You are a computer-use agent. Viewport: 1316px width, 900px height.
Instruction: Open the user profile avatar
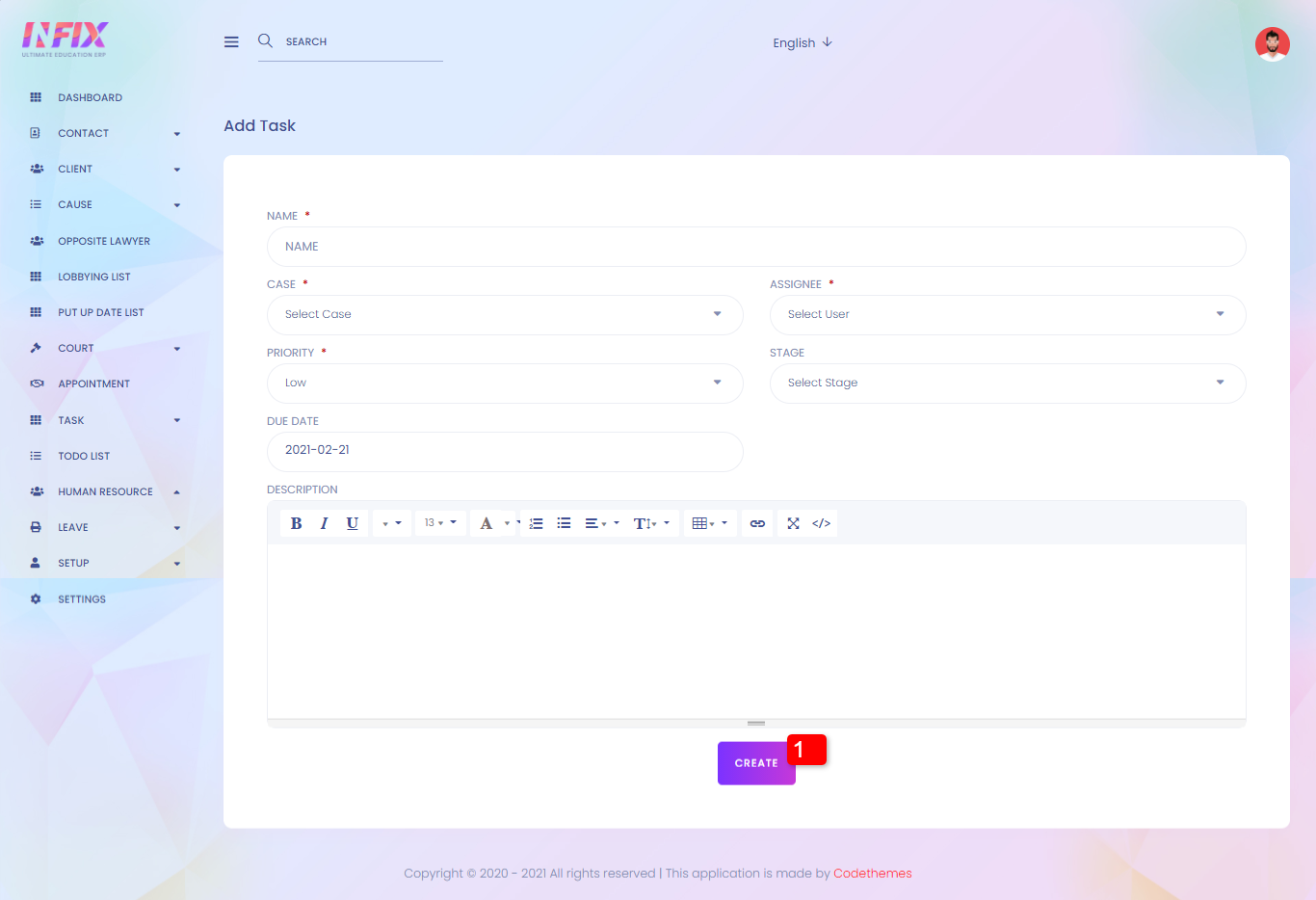(x=1272, y=43)
